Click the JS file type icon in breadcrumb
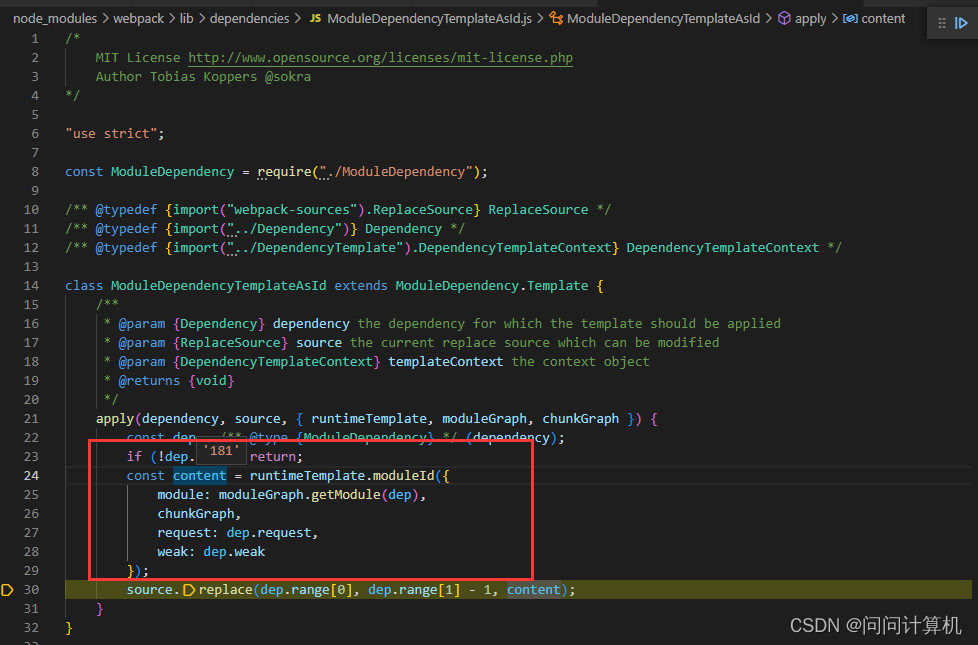The height and width of the screenshot is (645, 978). coord(316,19)
